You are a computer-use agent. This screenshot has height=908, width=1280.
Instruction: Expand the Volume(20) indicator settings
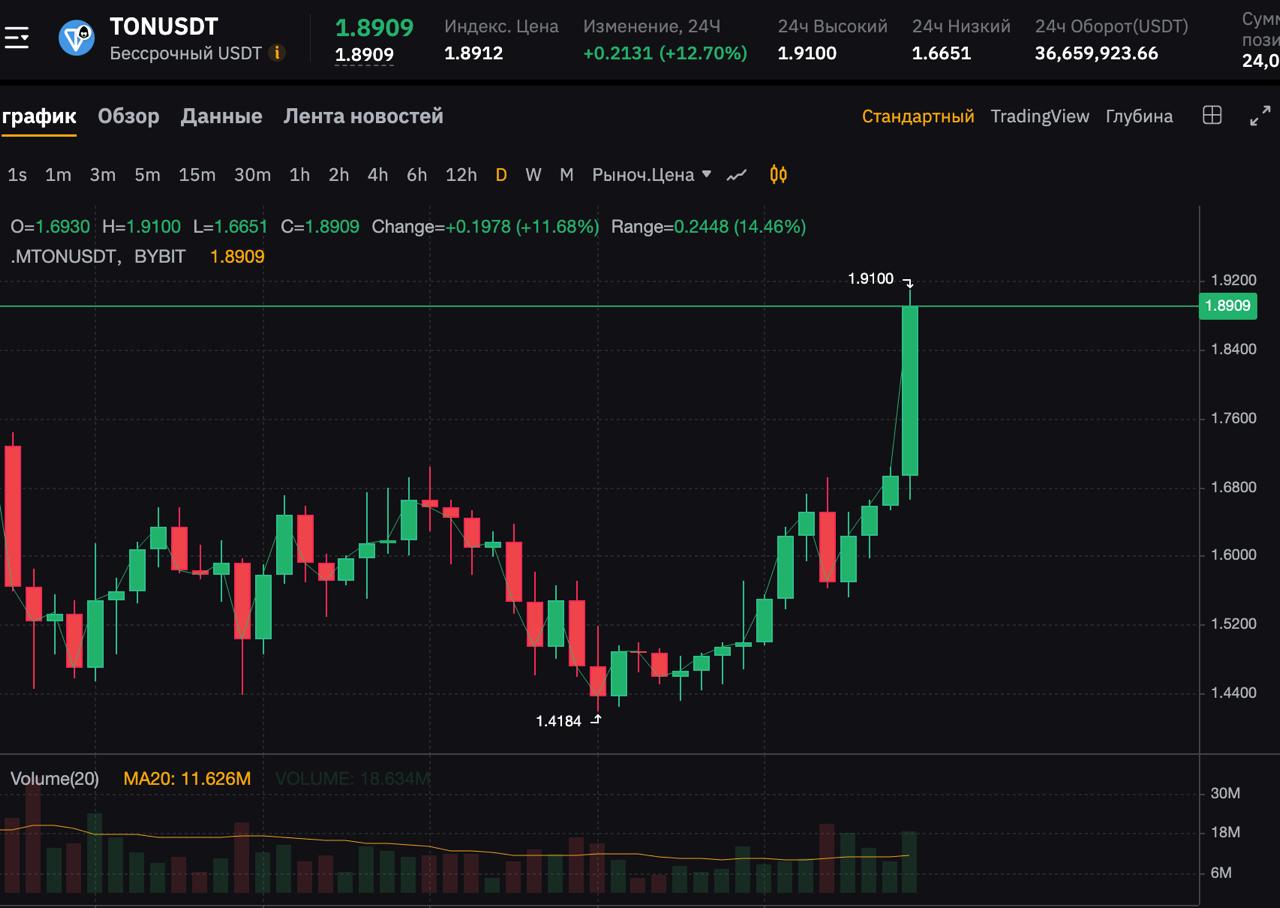(x=55, y=778)
